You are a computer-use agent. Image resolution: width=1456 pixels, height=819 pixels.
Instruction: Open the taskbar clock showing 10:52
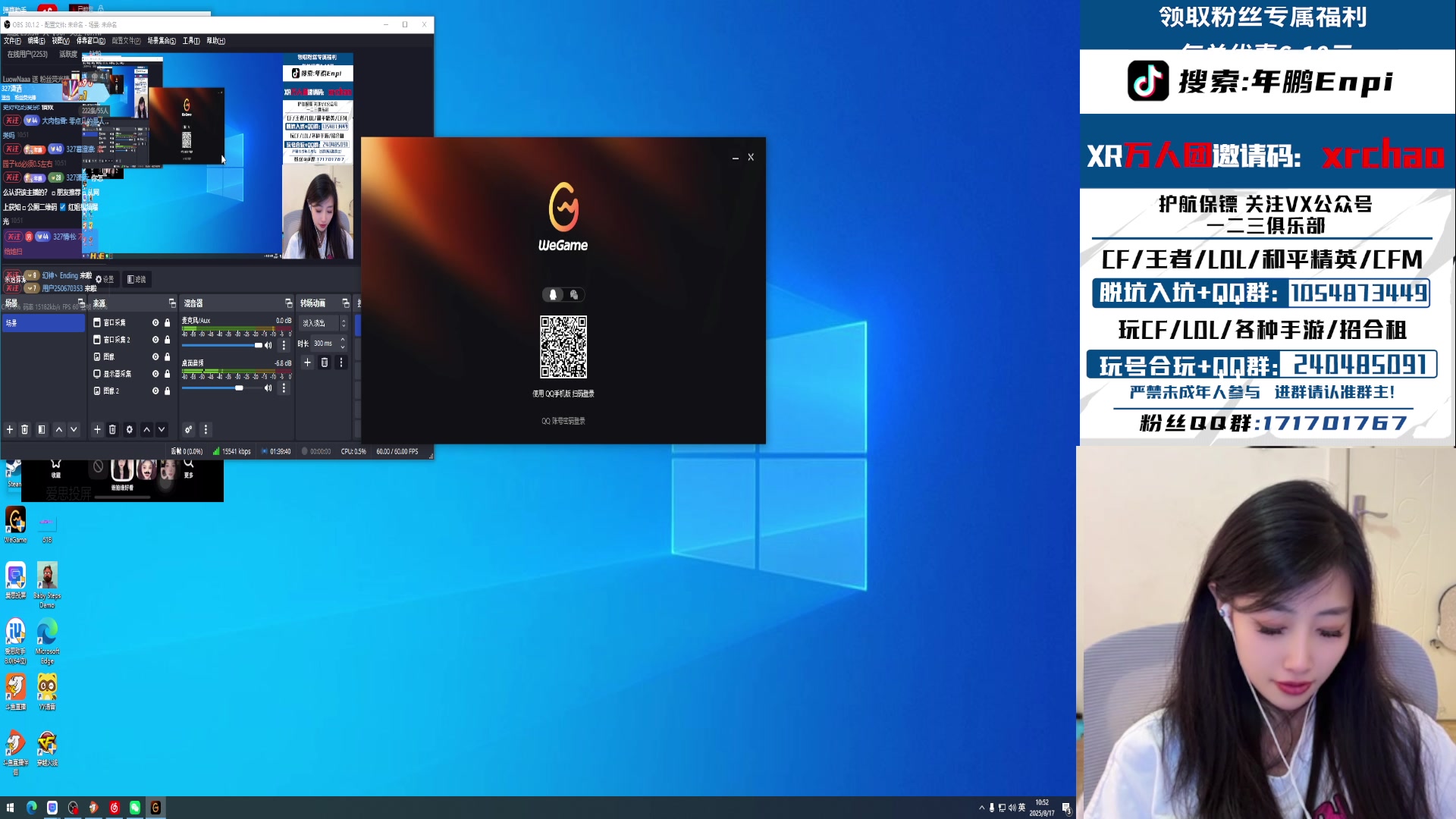click(1042, 808)
